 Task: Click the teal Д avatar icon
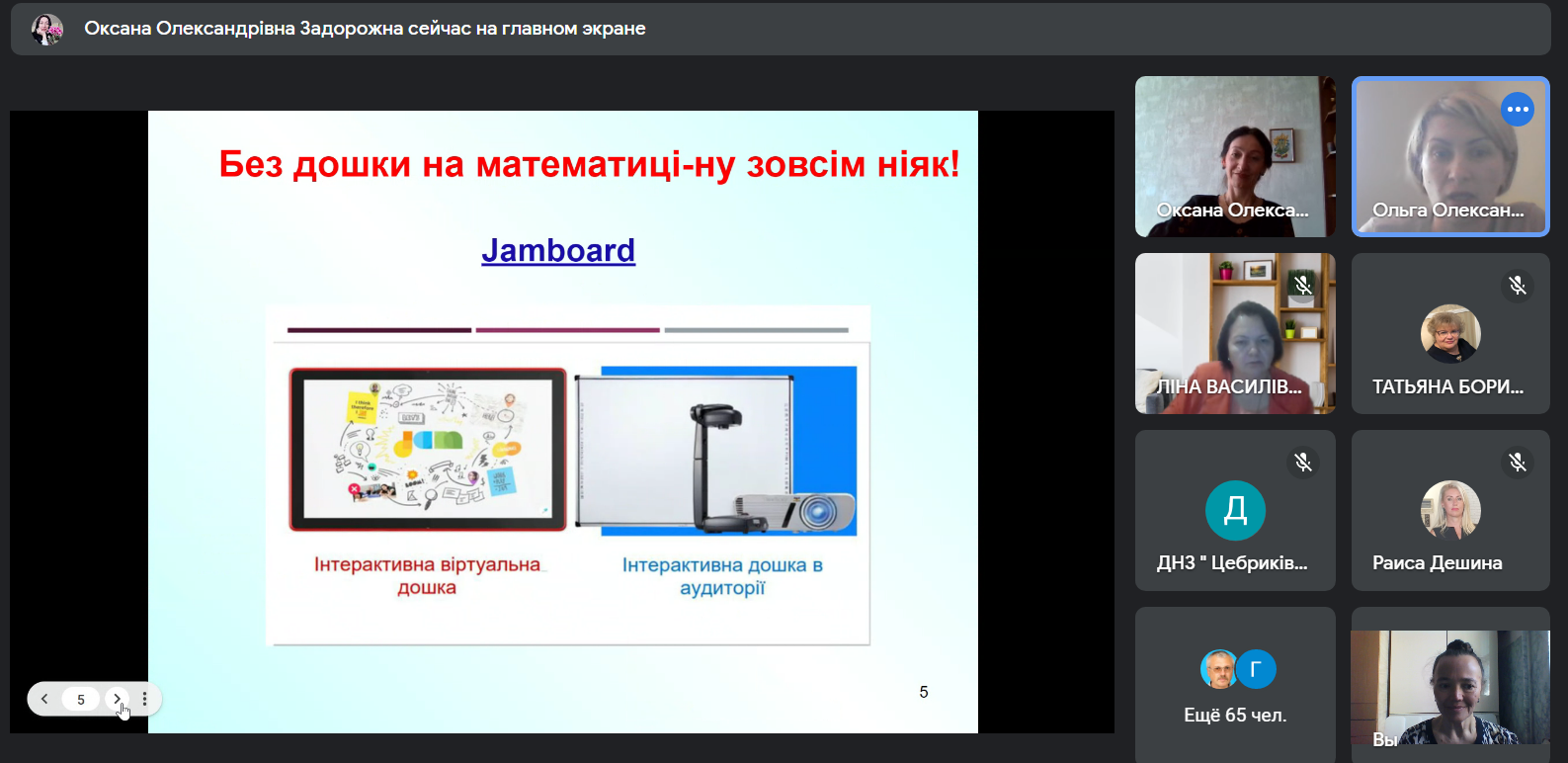[1235, 510]
